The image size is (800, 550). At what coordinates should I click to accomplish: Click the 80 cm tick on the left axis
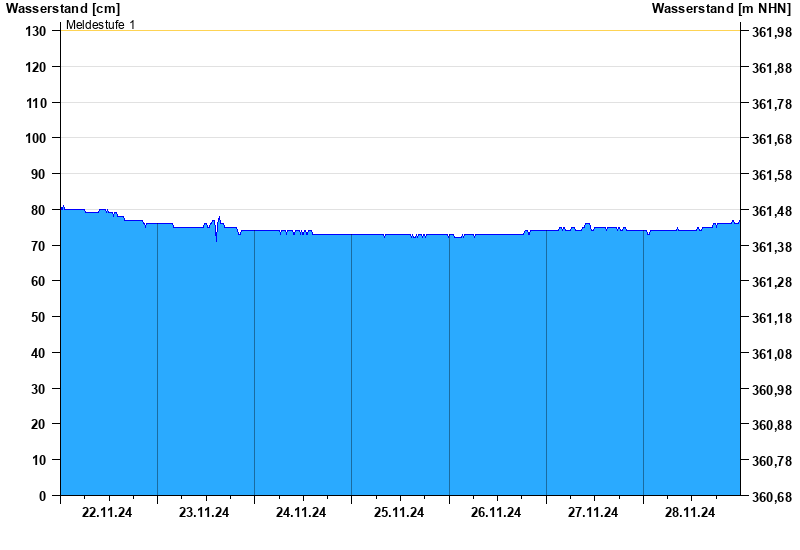click(39, 210)
